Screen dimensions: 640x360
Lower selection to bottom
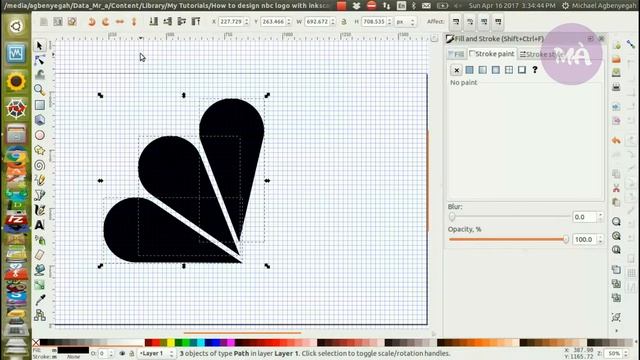point(153,21)
